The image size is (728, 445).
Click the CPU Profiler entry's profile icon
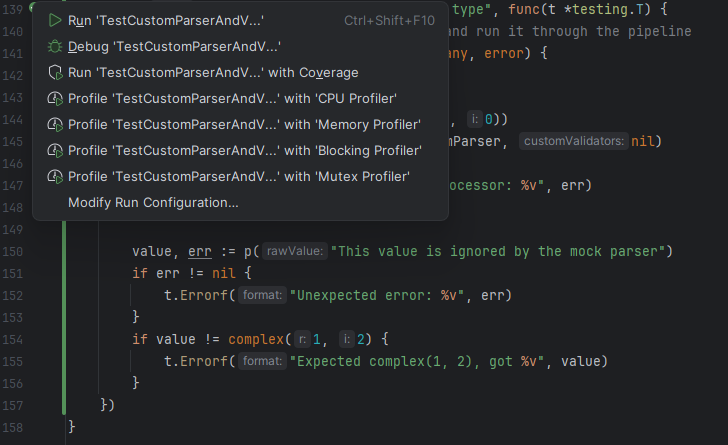point(55,98)
